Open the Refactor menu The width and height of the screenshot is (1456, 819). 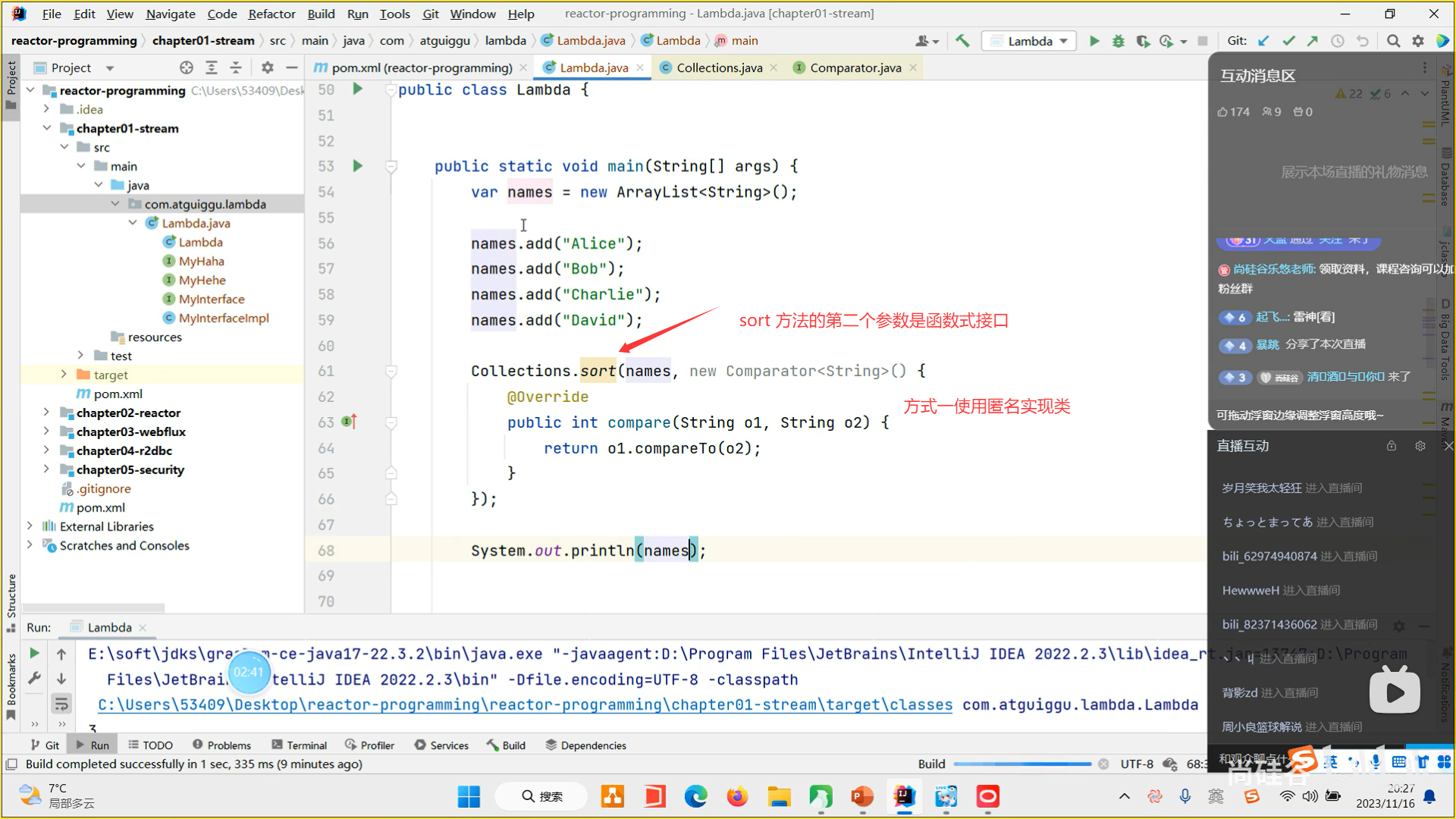click(271, 14)
